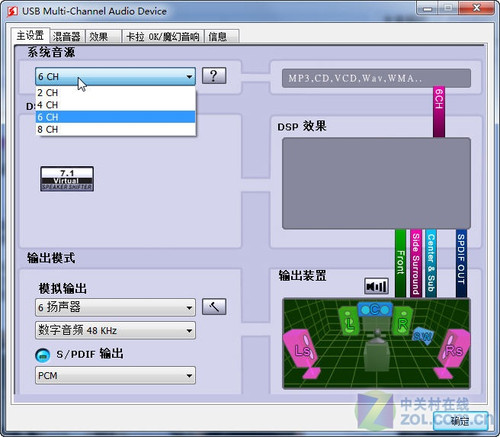500x437 pixels.
Task: Choose highlighted 6 CH list option
Action: (115, 117)
